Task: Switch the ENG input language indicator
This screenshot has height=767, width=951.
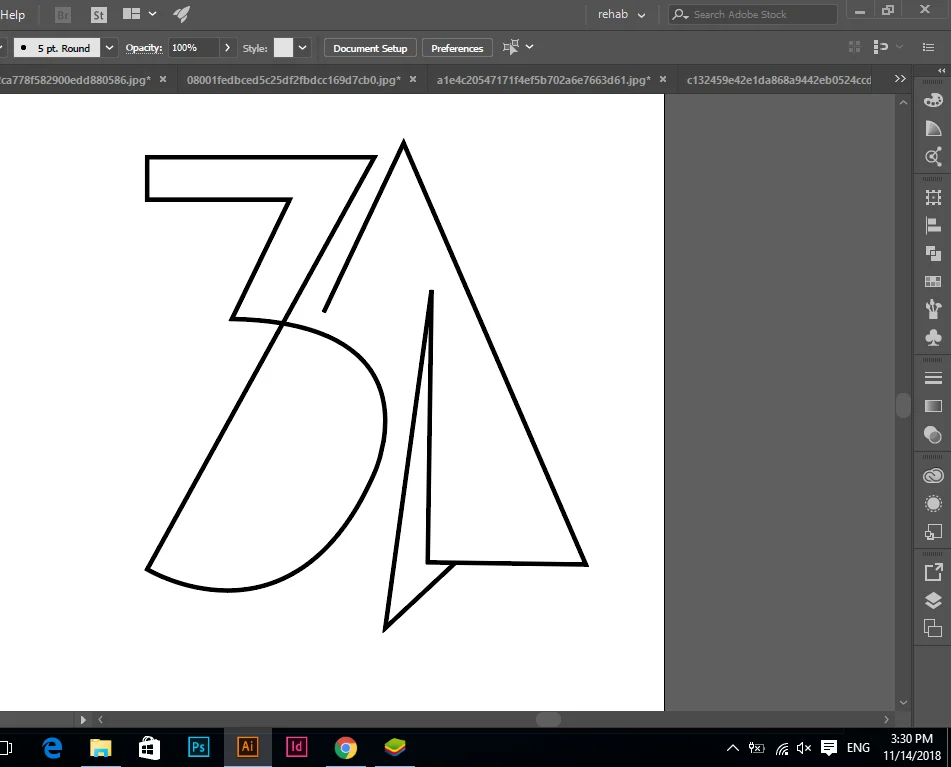Action: (x=858, y=748)
